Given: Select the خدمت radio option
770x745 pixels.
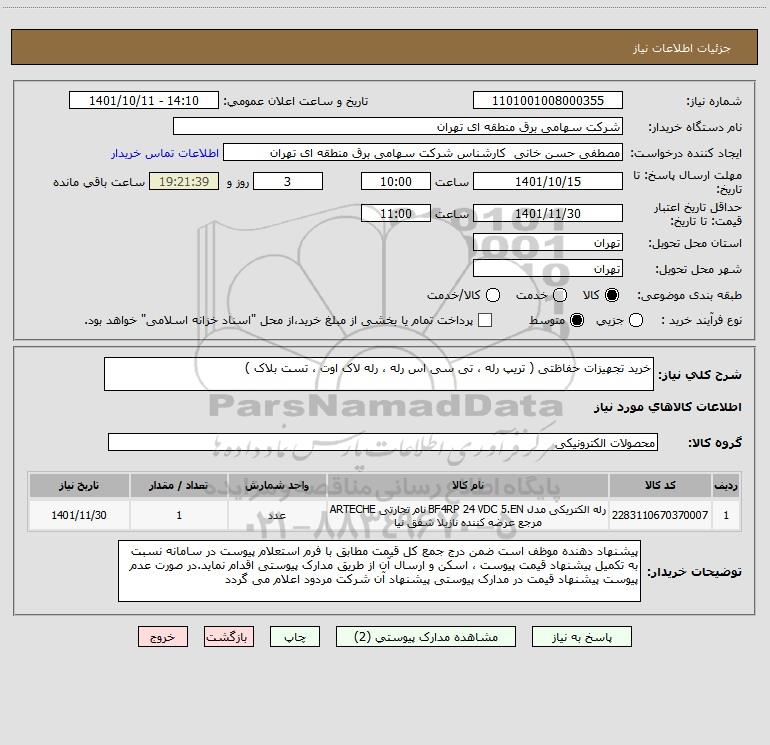Looking at the screenshot, I should pyautogui.click(x=560, y=295).
